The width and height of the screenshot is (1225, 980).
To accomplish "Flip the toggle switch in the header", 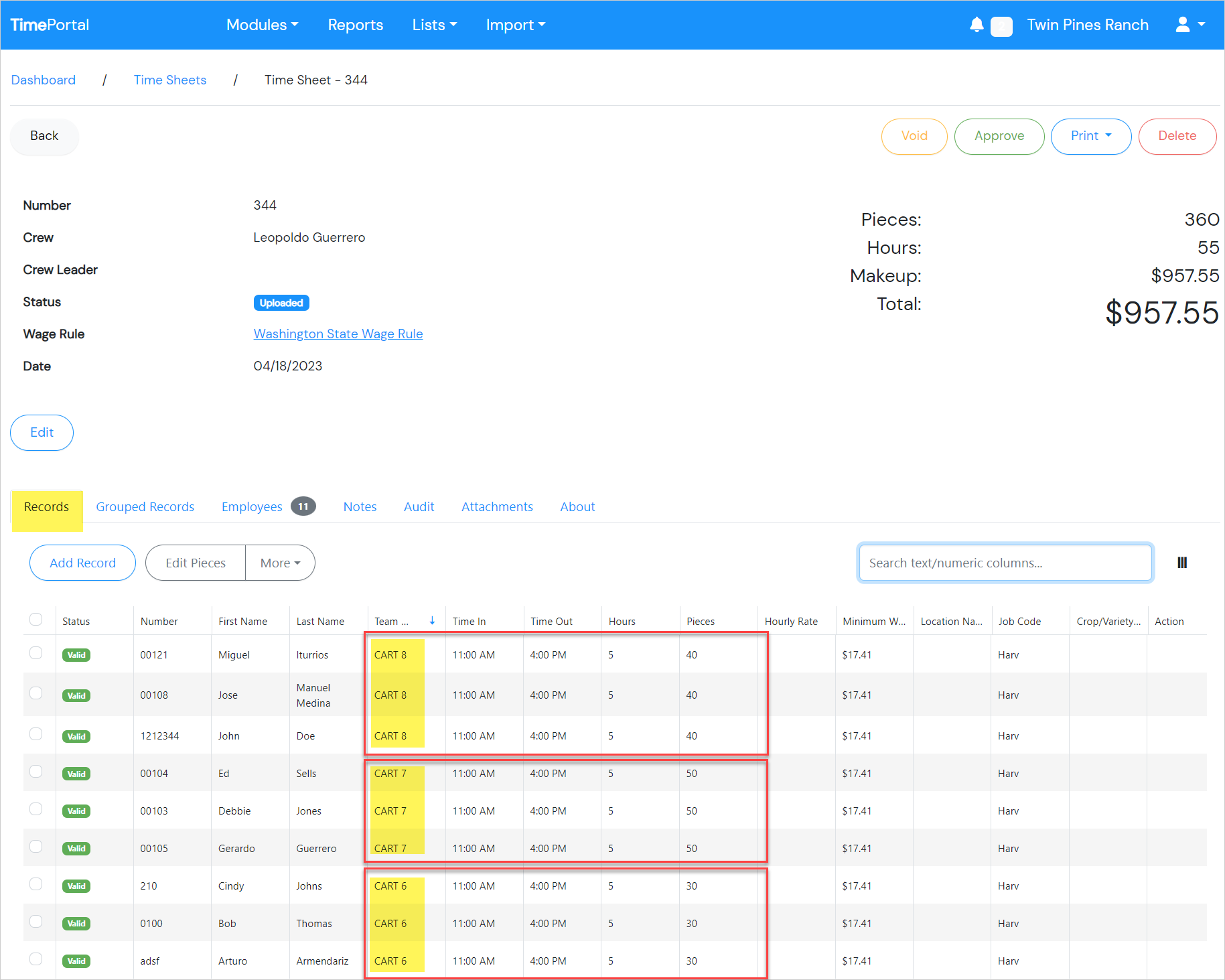I will click(x=1001, y=26).
